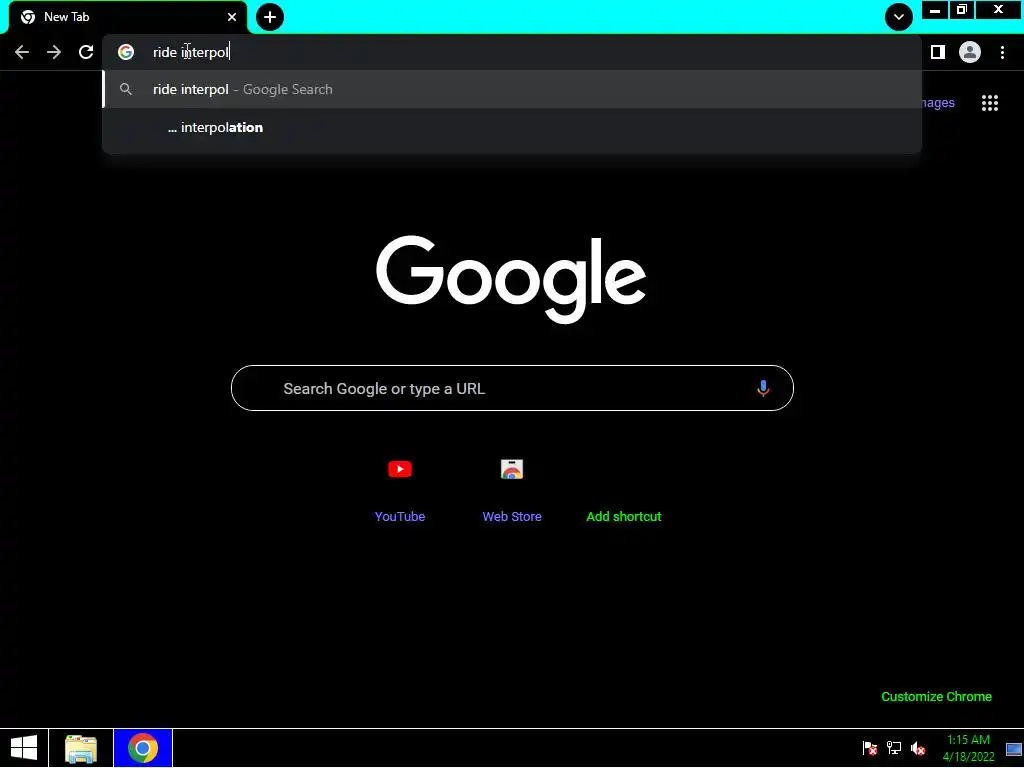
Task: Click the Chrome taskbar icon
Action: [x=143, y=748]
